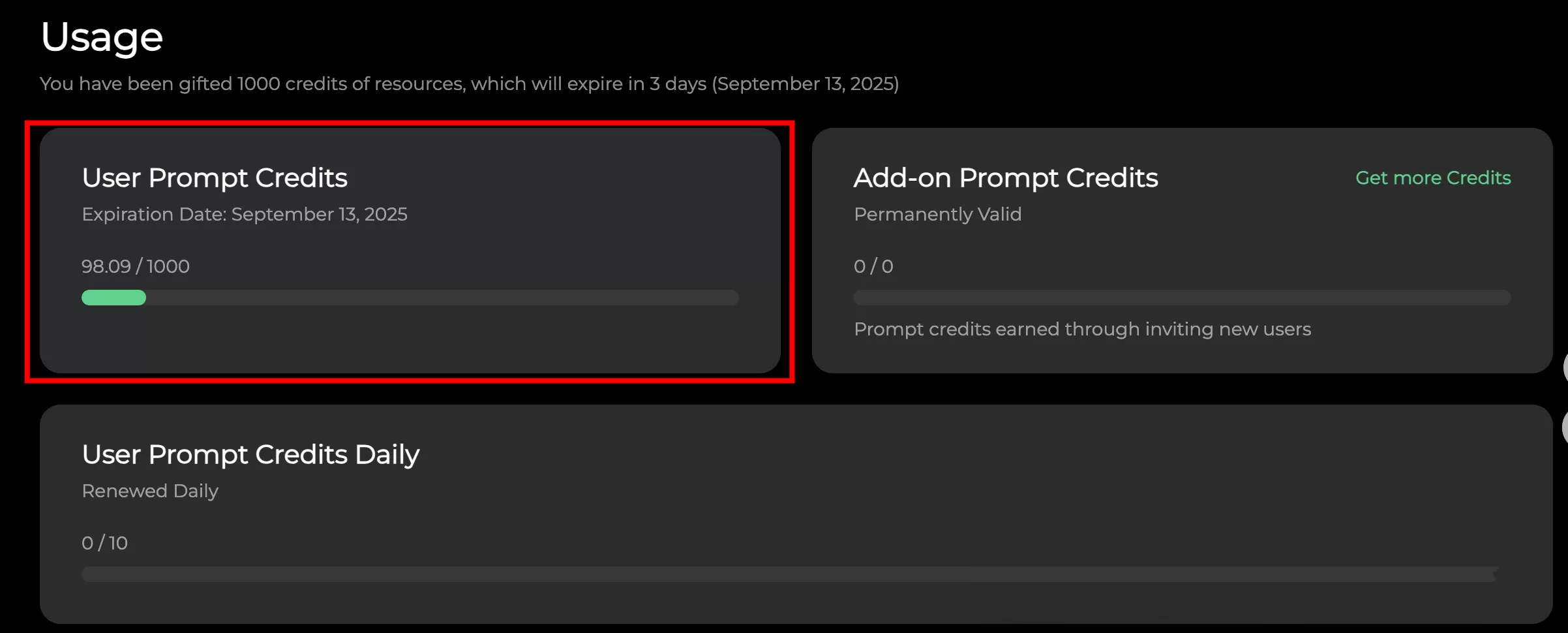Screen dimensions: 1568x633
Task: Click the gifted 1000 credits notice text
Action: pos(469,84)
